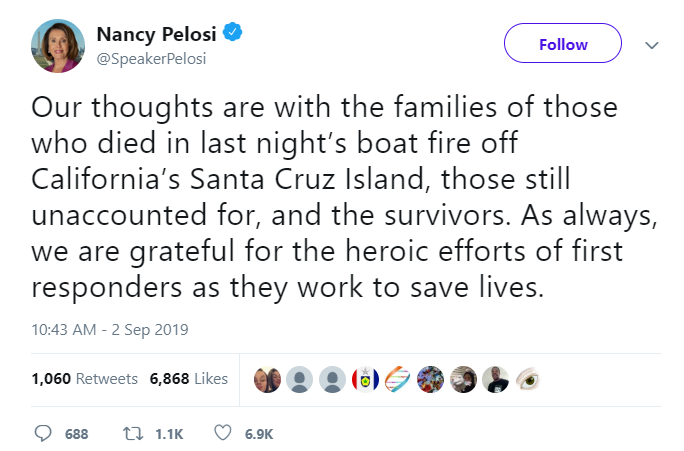Retweet this tweet using the retweet icon
The width and height of the screenshot is (684, 451).
(129, 434)
